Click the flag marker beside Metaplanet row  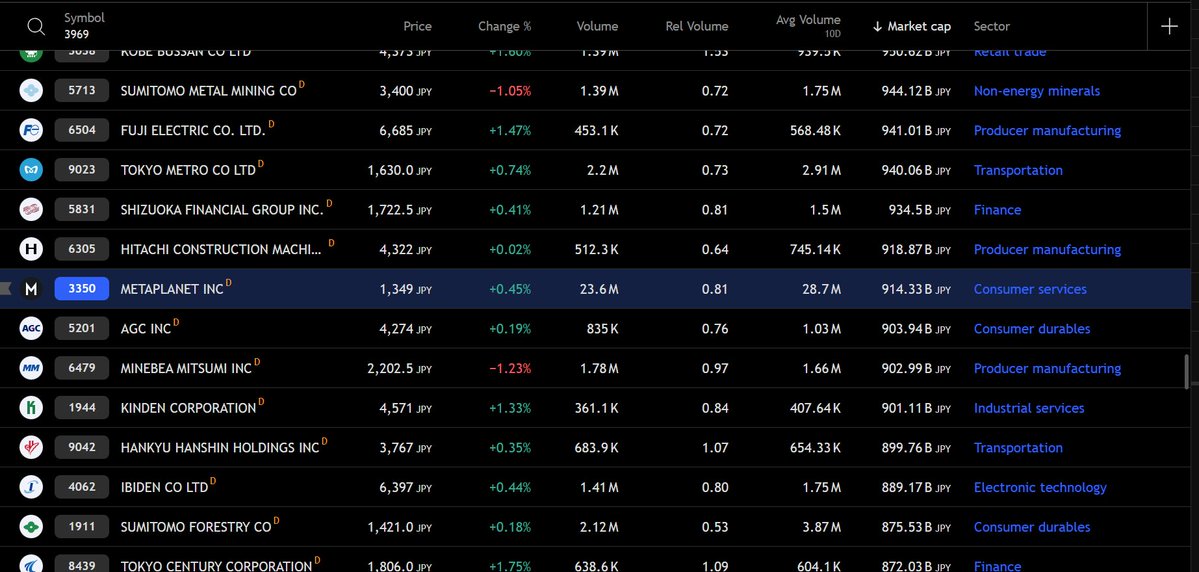click(6, 289)
